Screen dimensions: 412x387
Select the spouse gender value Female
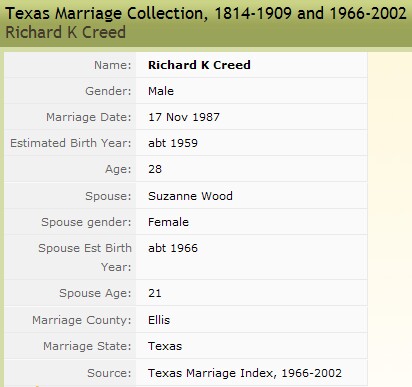click(x=168, y=222)
